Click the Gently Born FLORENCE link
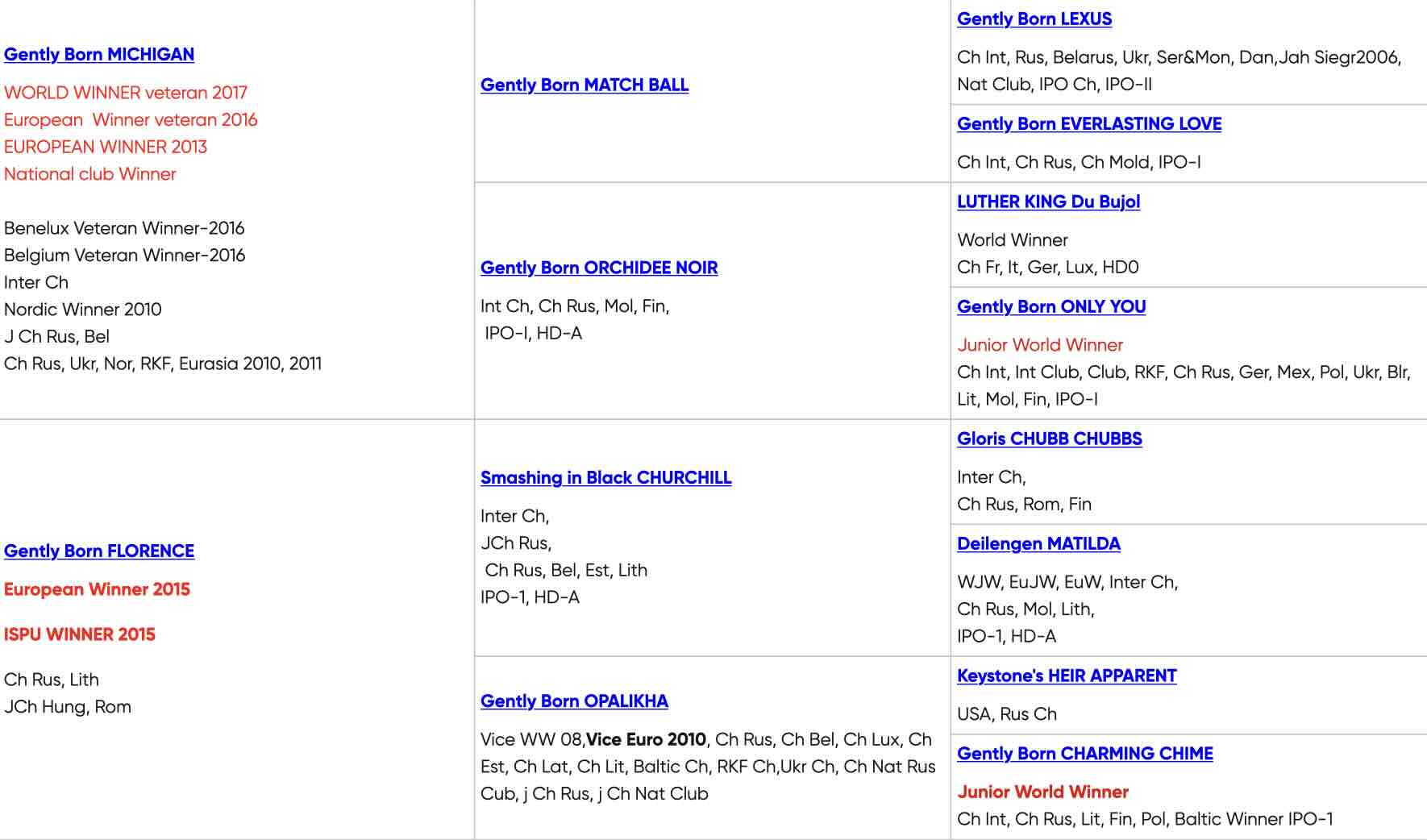1427x840 pixels. [x=99, y=551]
